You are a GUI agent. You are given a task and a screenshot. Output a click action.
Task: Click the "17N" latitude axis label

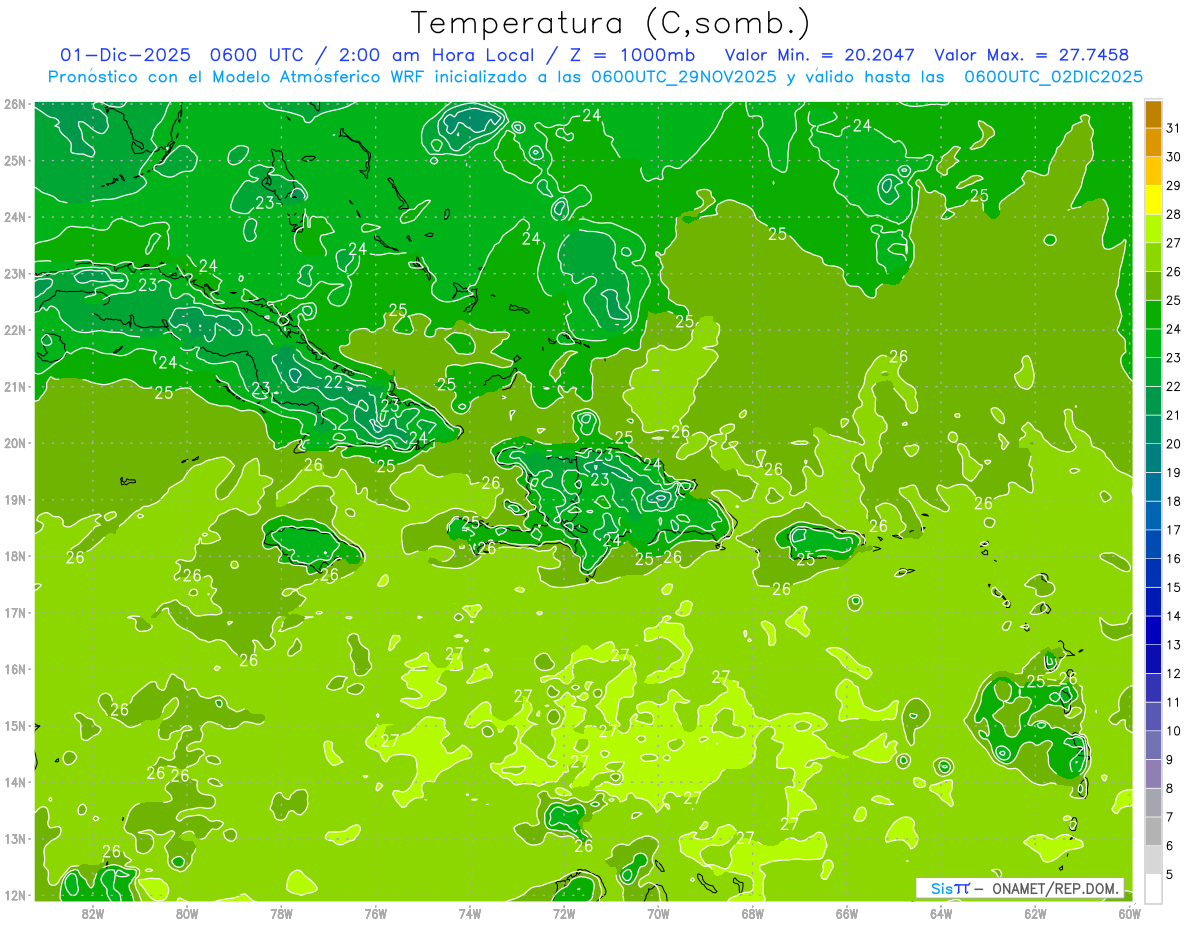click(15, 613)
